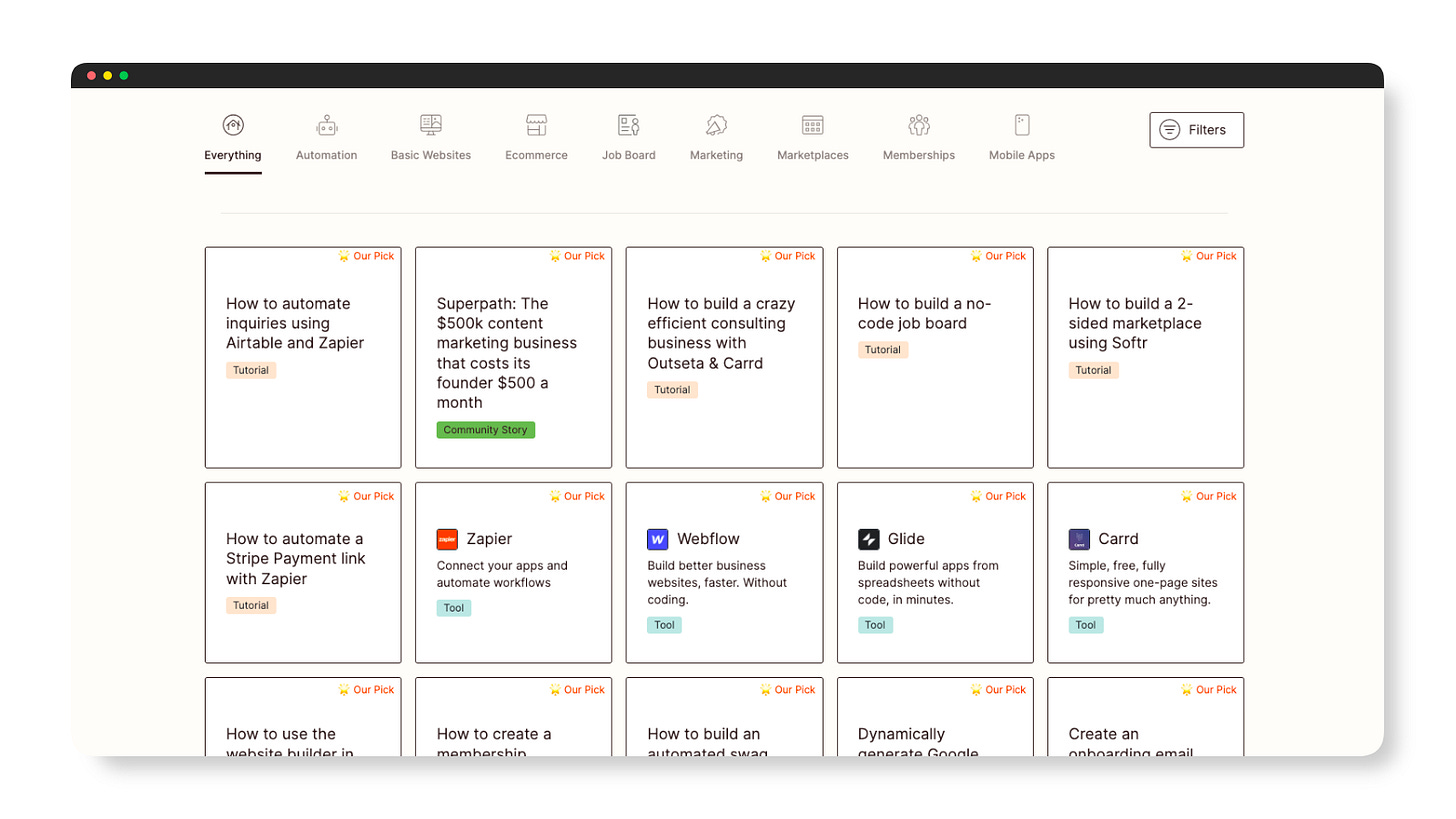Click 'Our Pick' badge on Zapier card
This screenshot has height=819, width=1456.
coord(577,496)
